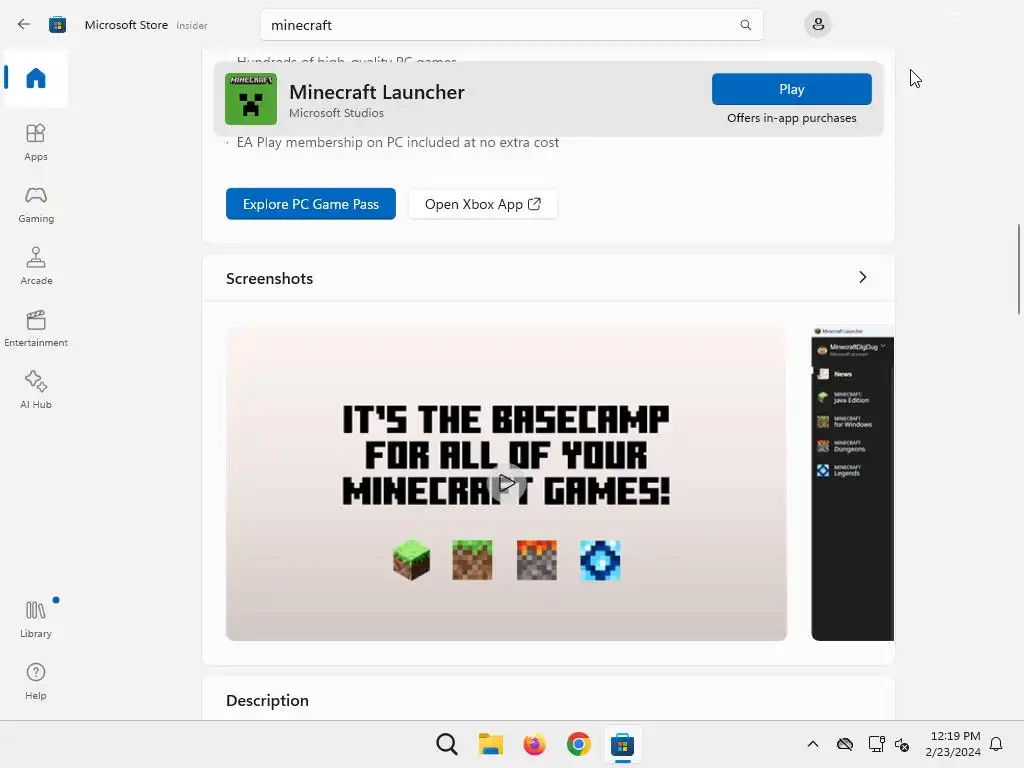Screen dimensions: 1024x768
Task: Play the Minecraft trailer video
Action: (x=507, y=483)
